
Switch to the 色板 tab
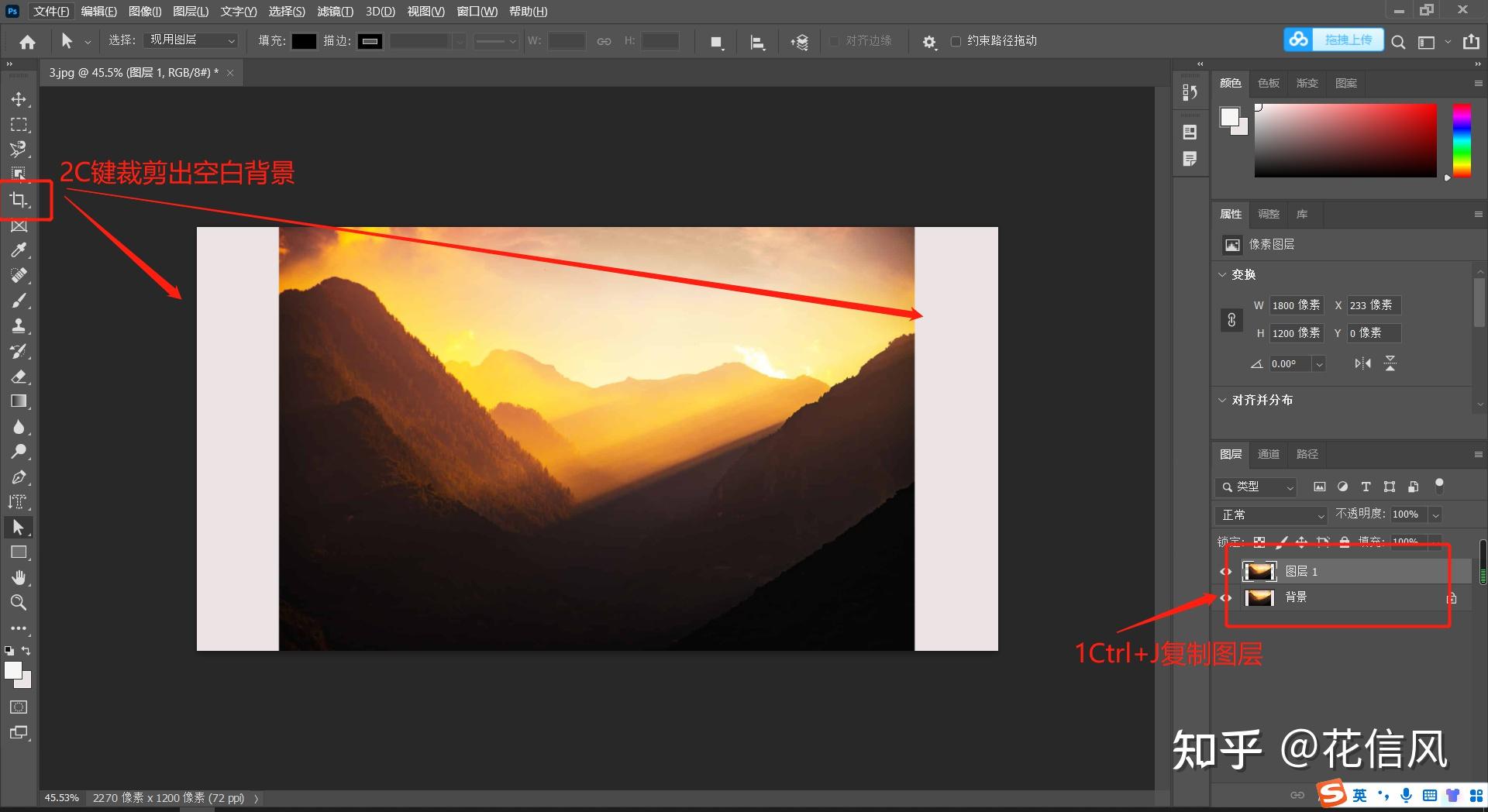pos(1269,83)
